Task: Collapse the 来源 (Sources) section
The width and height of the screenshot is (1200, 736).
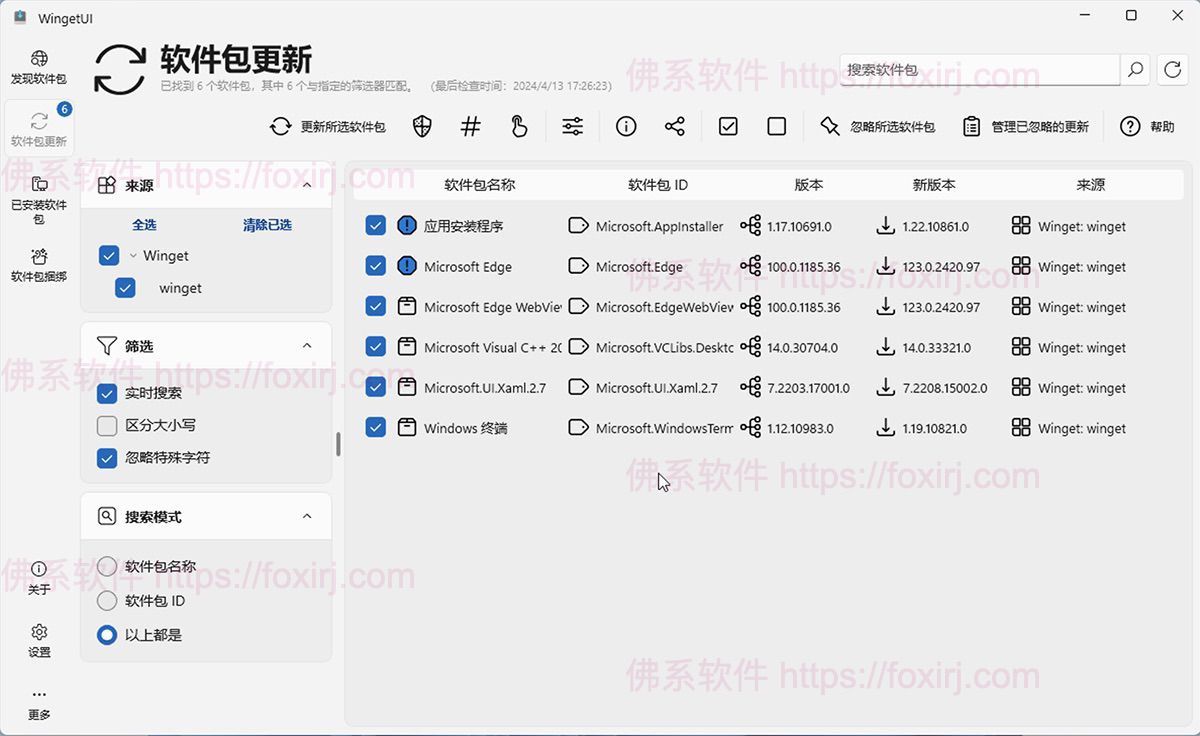Action: [x=308, y=184]
